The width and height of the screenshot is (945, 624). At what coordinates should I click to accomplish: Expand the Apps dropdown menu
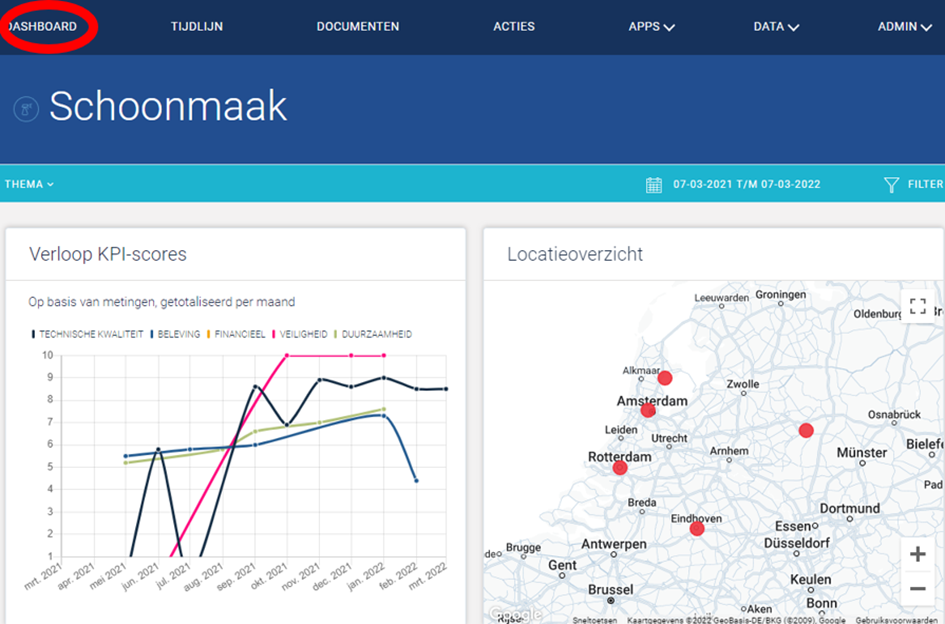(651, 27)
